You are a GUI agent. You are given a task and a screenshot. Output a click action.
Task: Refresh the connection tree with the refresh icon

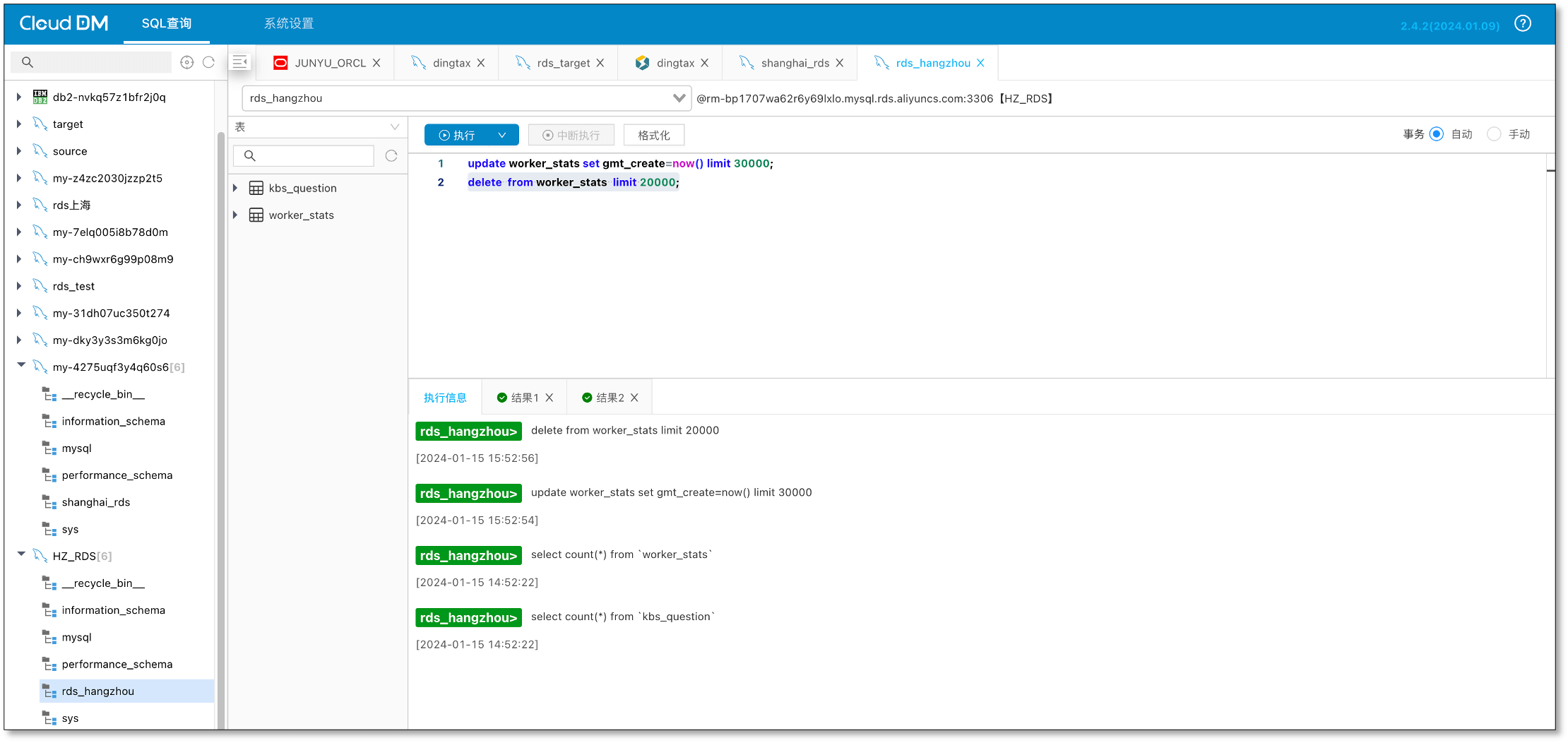208,62
